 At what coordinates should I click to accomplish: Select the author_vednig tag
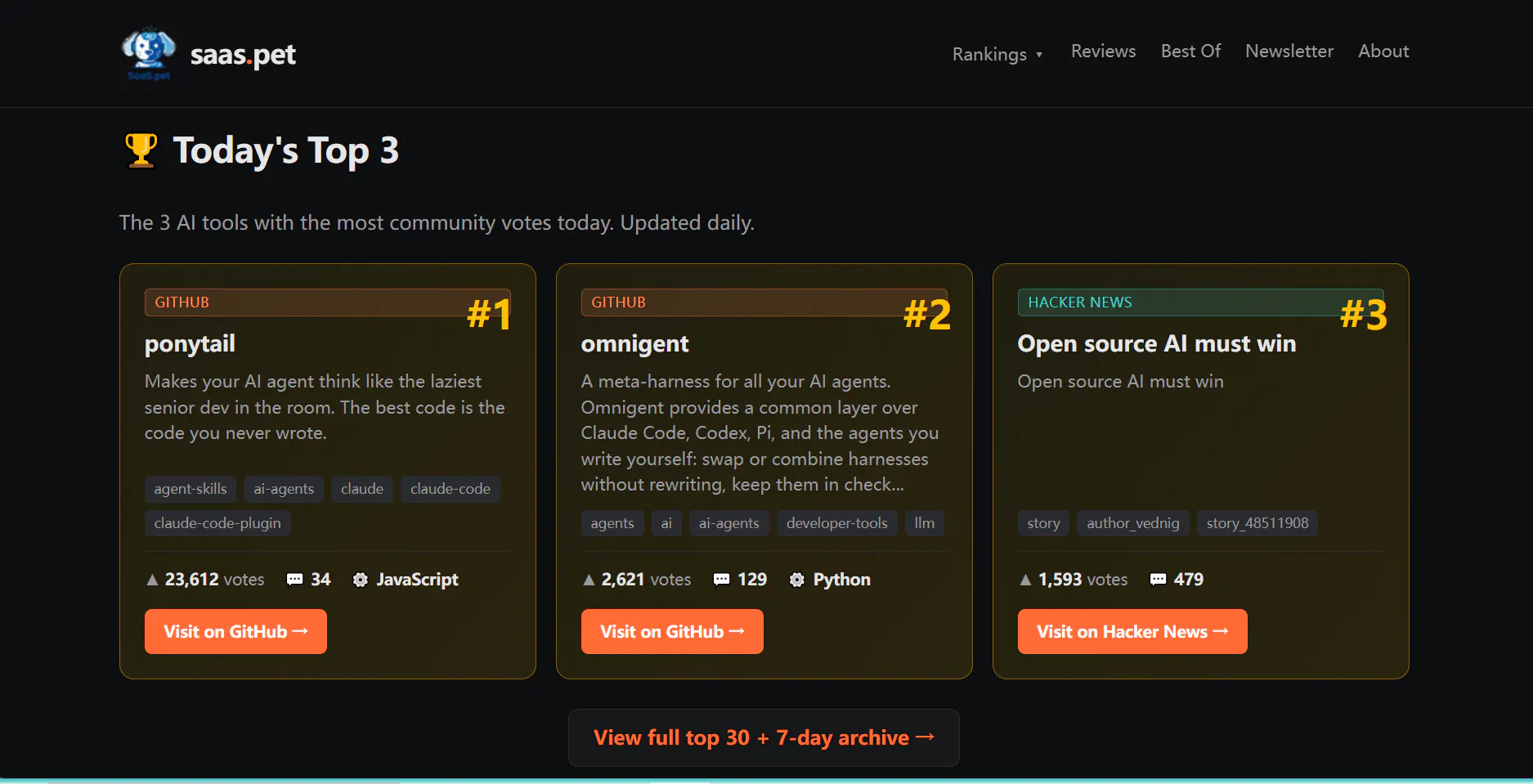[1133, 523]
